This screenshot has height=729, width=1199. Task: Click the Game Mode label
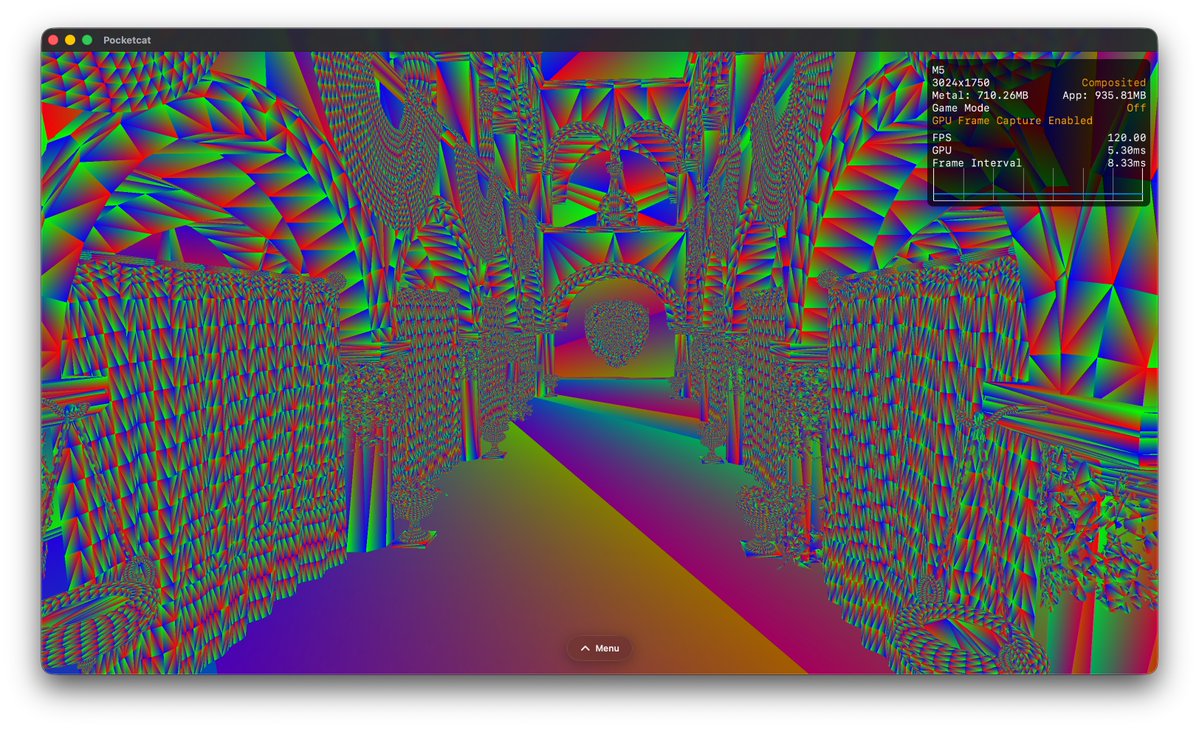click(x=960, y=108)
